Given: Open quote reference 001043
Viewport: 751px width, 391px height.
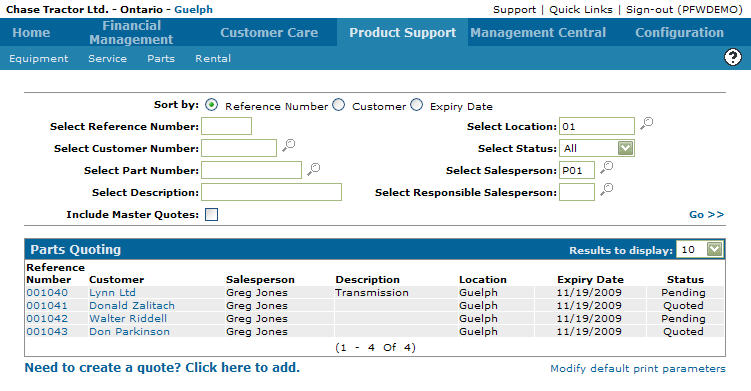Looking at the screenshot, I should (47, 331).
